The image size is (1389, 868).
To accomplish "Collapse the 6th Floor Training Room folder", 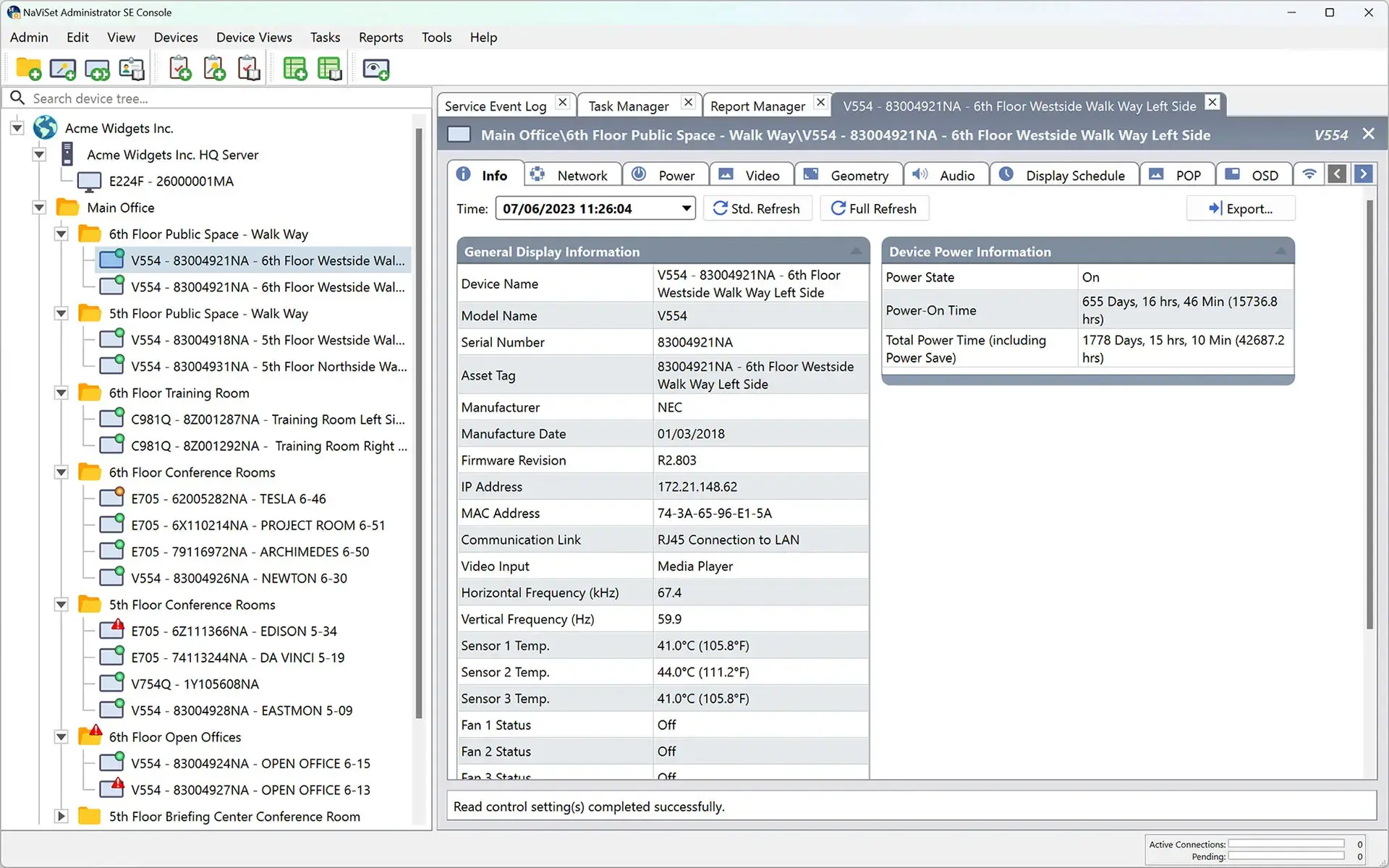I will point(61,393).
